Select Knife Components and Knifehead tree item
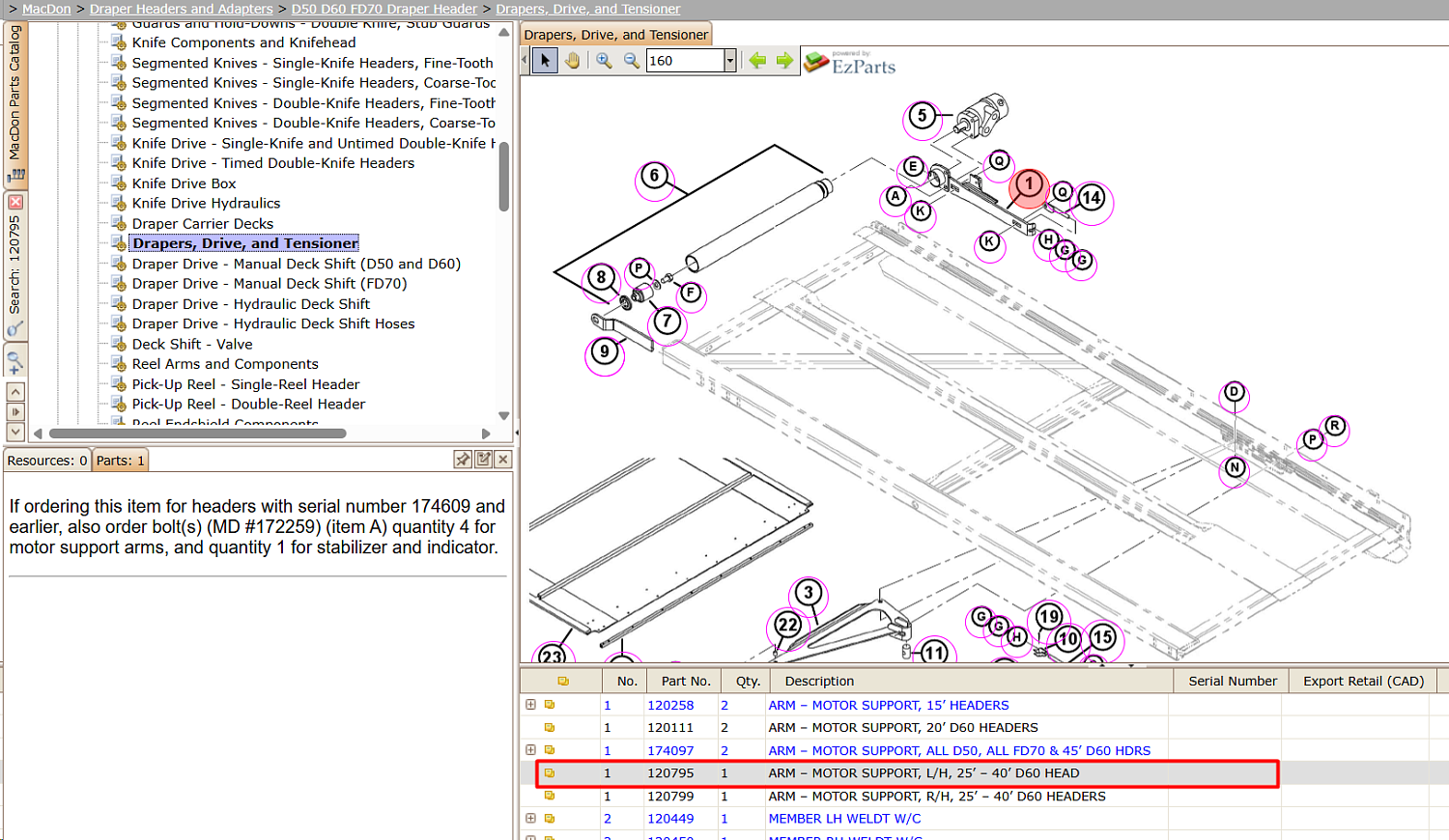The height and width of the screenshot is (840, 1449). click(243, 42)
